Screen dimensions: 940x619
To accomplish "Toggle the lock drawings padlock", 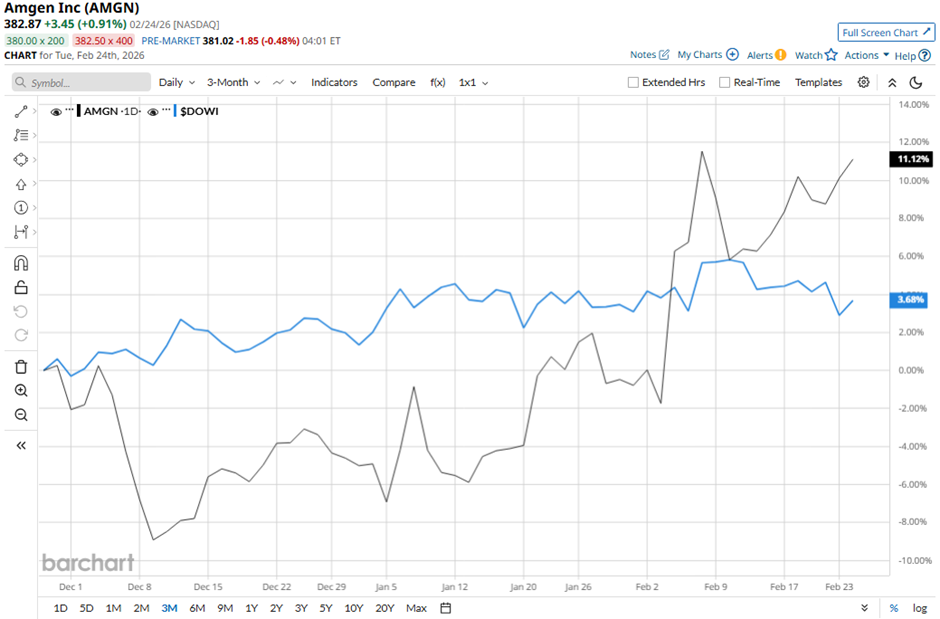I will pos(21,287).
